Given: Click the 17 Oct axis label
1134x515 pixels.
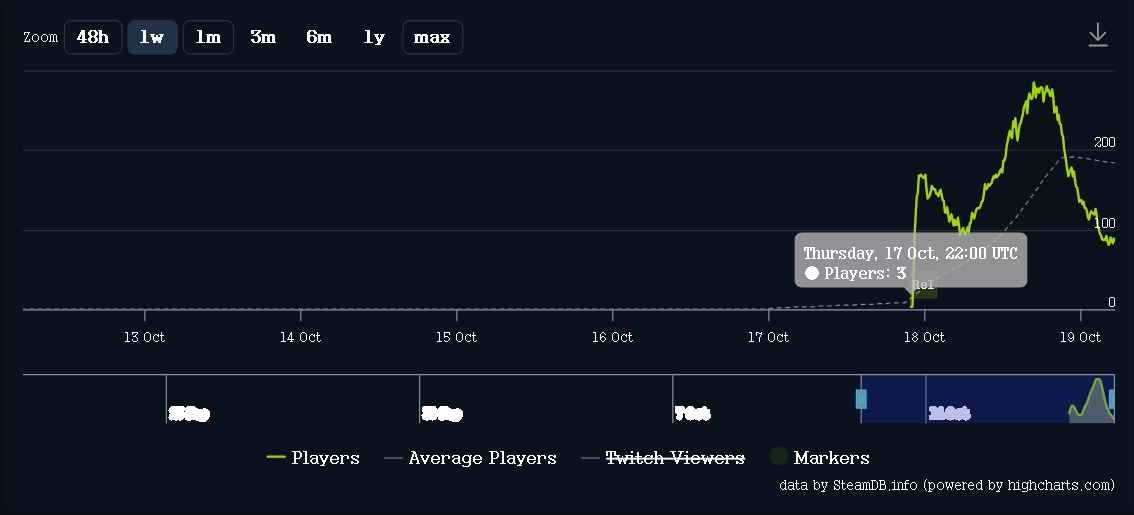Looking at the screenshot, I should pyautogui.click(x=768, y=337).
